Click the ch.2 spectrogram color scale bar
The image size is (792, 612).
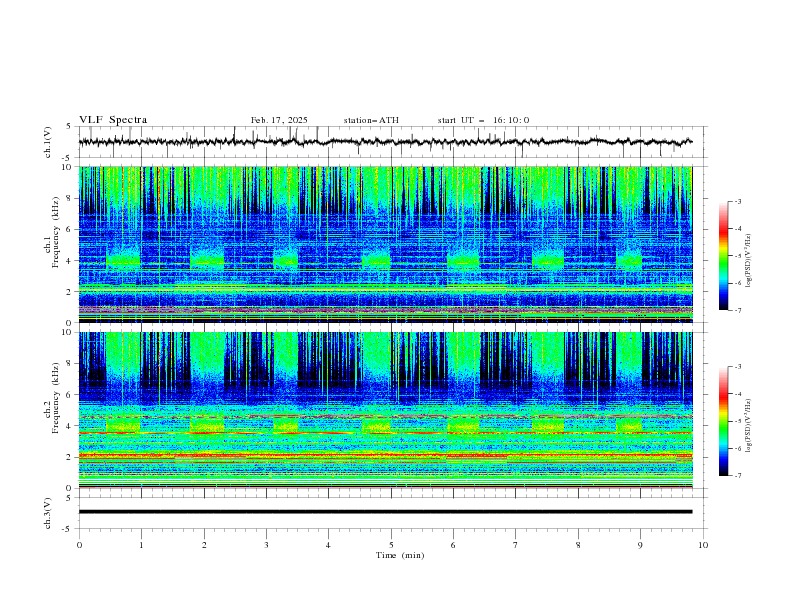point(723,421)
